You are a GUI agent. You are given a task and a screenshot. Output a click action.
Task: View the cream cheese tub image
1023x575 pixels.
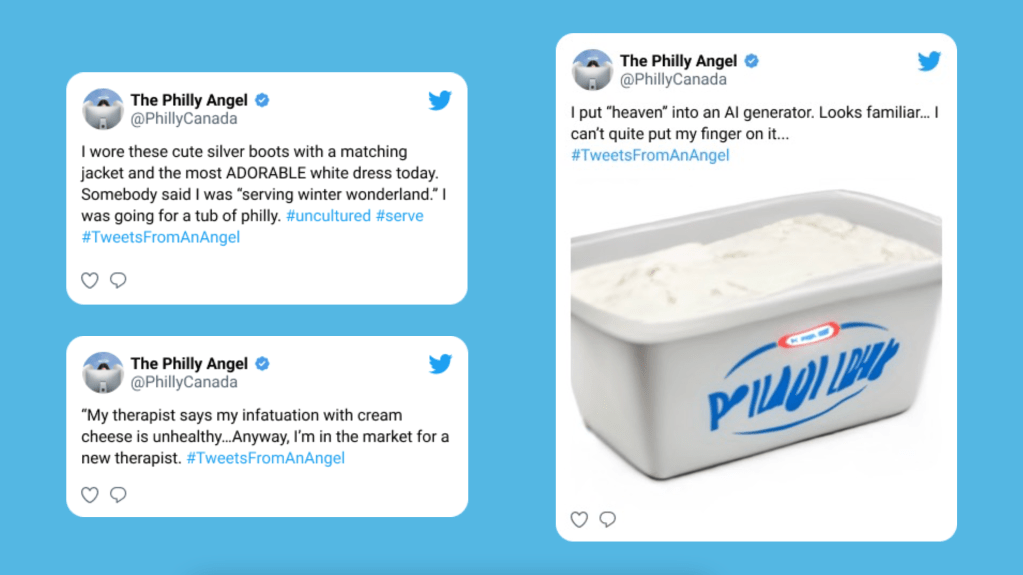pos(756,334)
